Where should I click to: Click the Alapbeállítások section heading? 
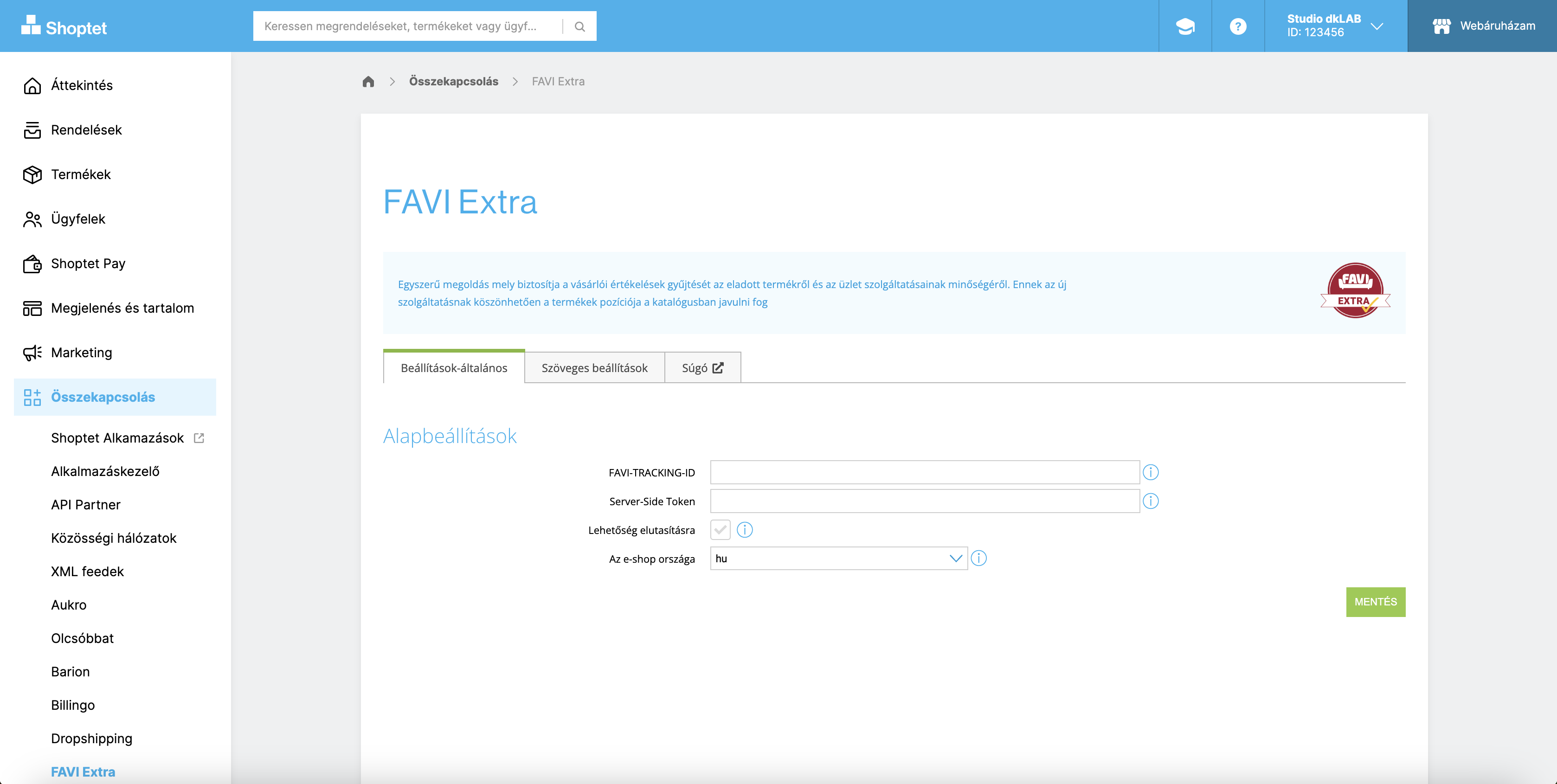coord(450,436)
